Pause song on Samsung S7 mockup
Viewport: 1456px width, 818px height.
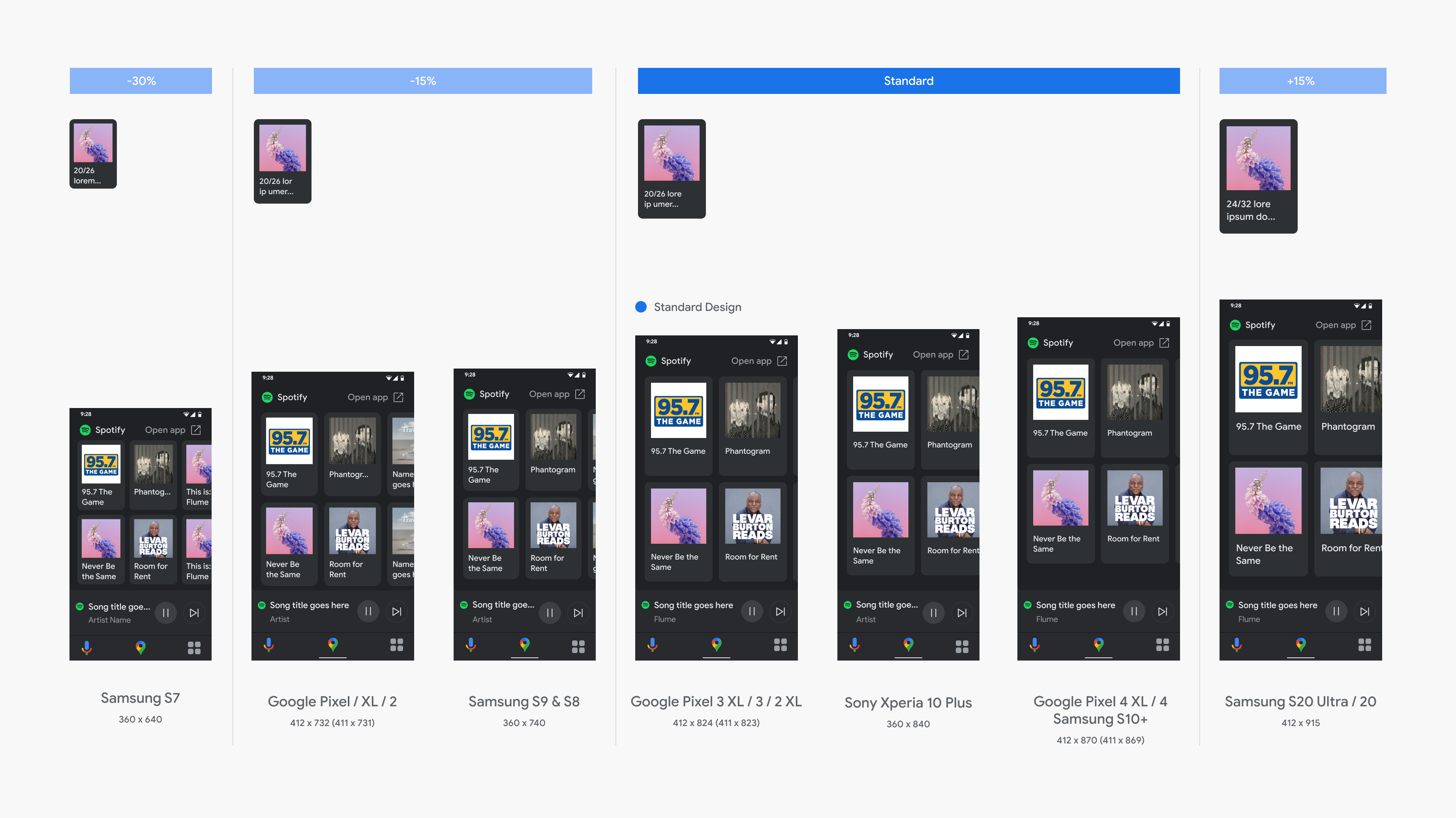(x=165, y=612)
